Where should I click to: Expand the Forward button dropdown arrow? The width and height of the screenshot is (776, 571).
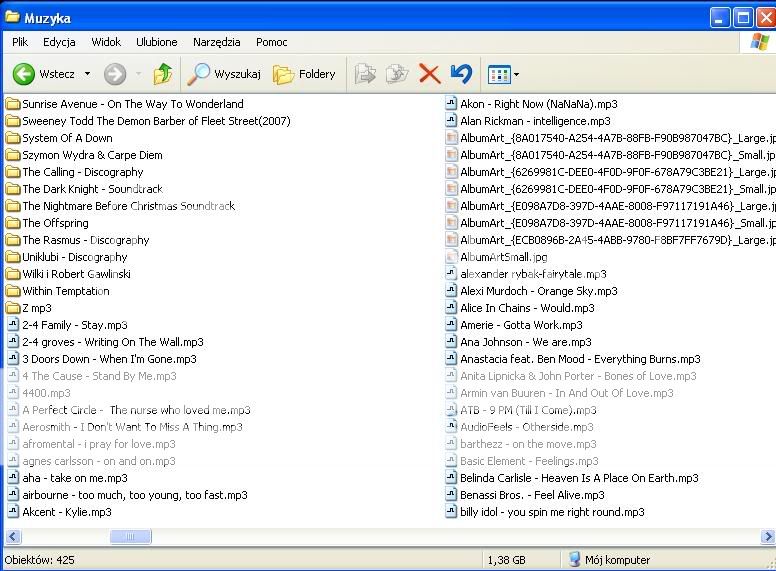coord(136,74)
